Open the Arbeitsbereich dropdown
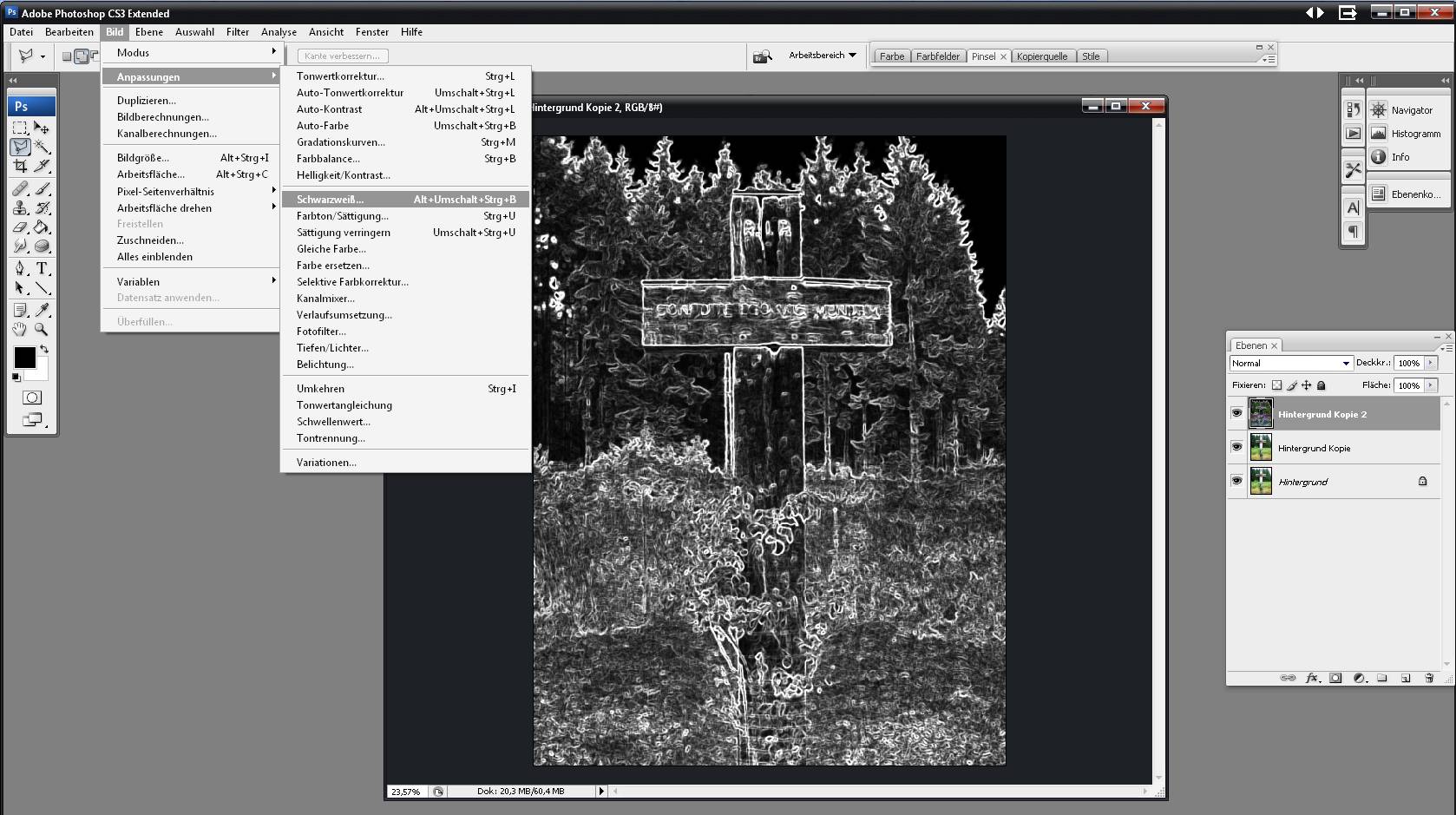Image resolution: width=1456 pixels, height=815 pixels. tap(823, 56)
